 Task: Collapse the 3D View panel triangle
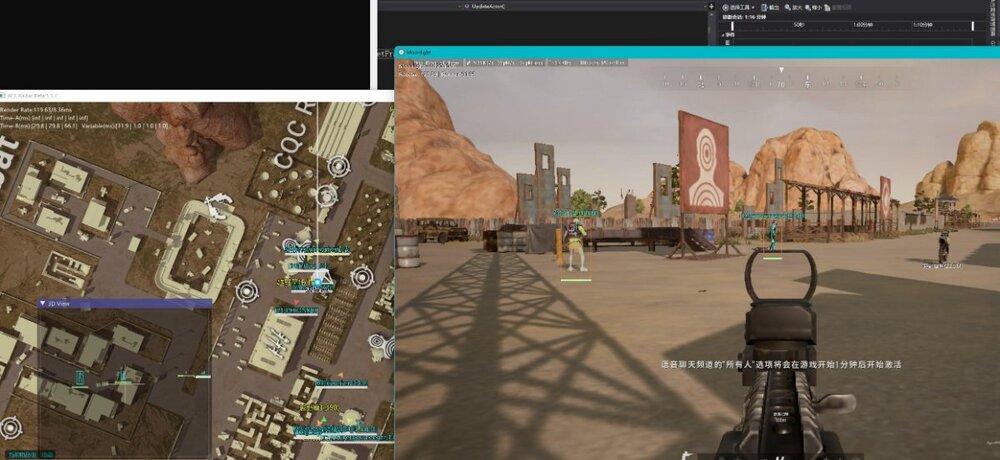point(43,304)
